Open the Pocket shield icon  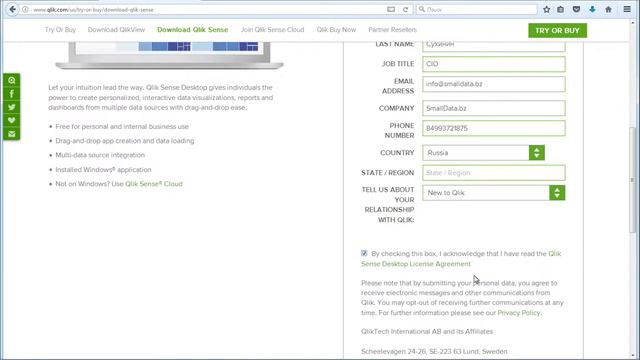click(x=576, y=9)
